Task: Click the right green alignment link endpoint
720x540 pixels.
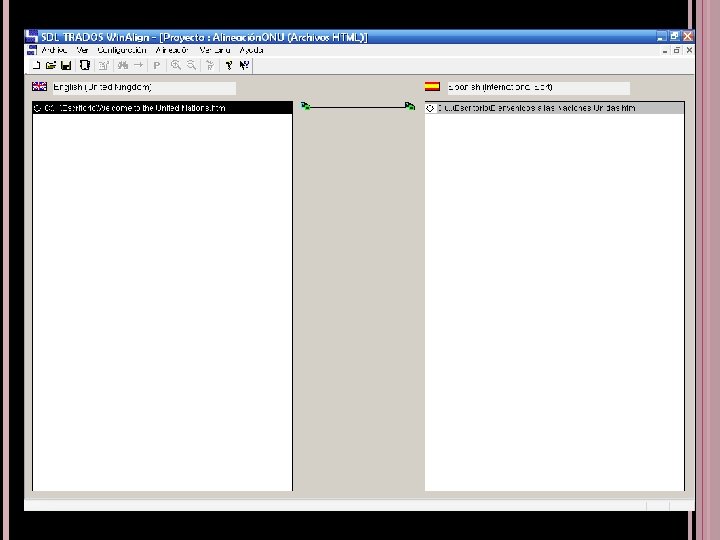Action: click(410, 106)
